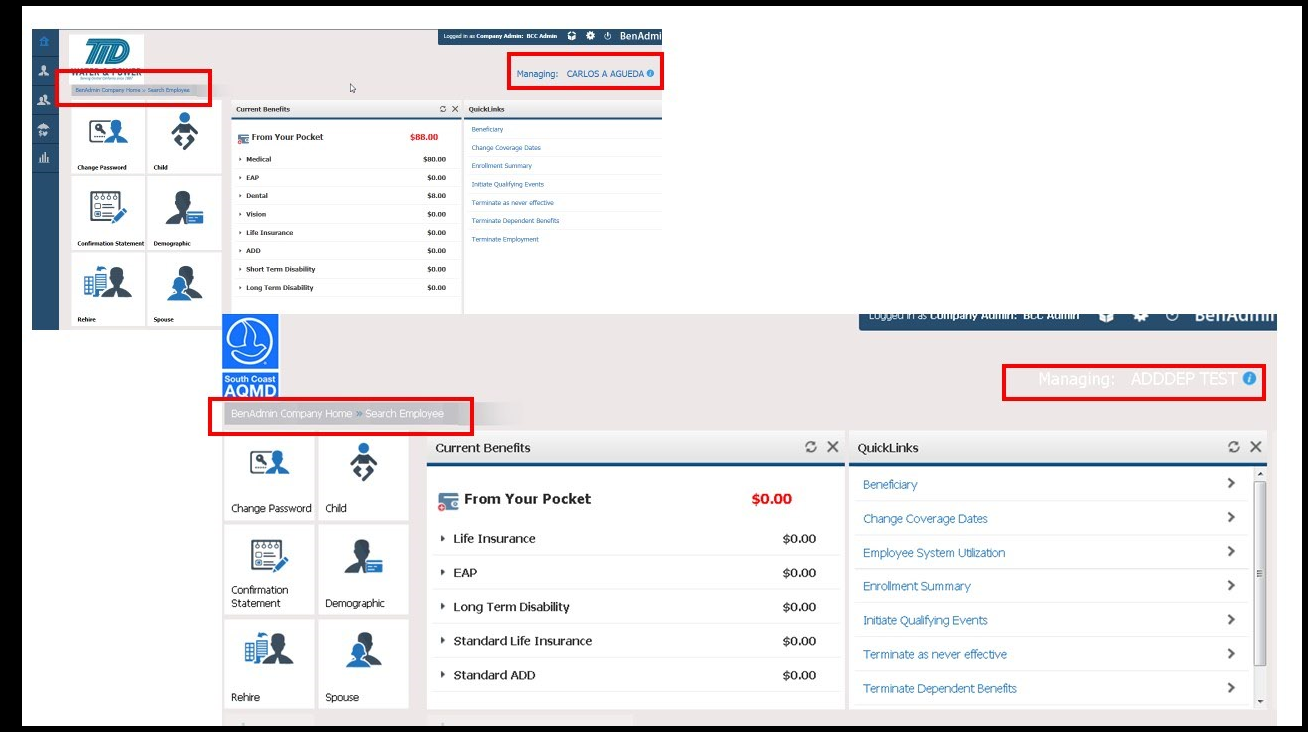Expand the Short Term Disability row
1308x732 pixels.
click(x=280, y=269)
